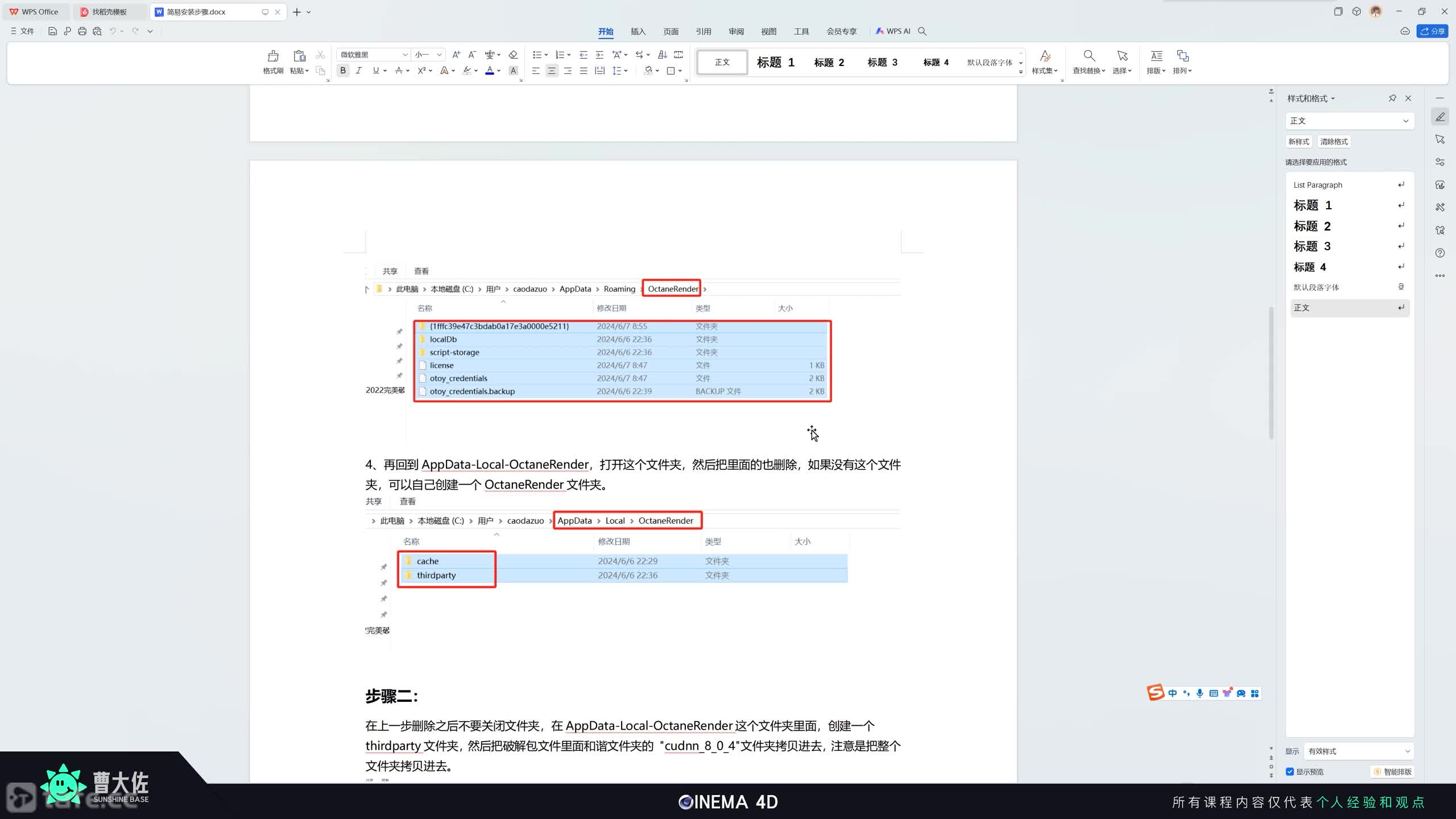1456x819 pixels.
Task: Select center alignment icon
Action: [551, 71]
